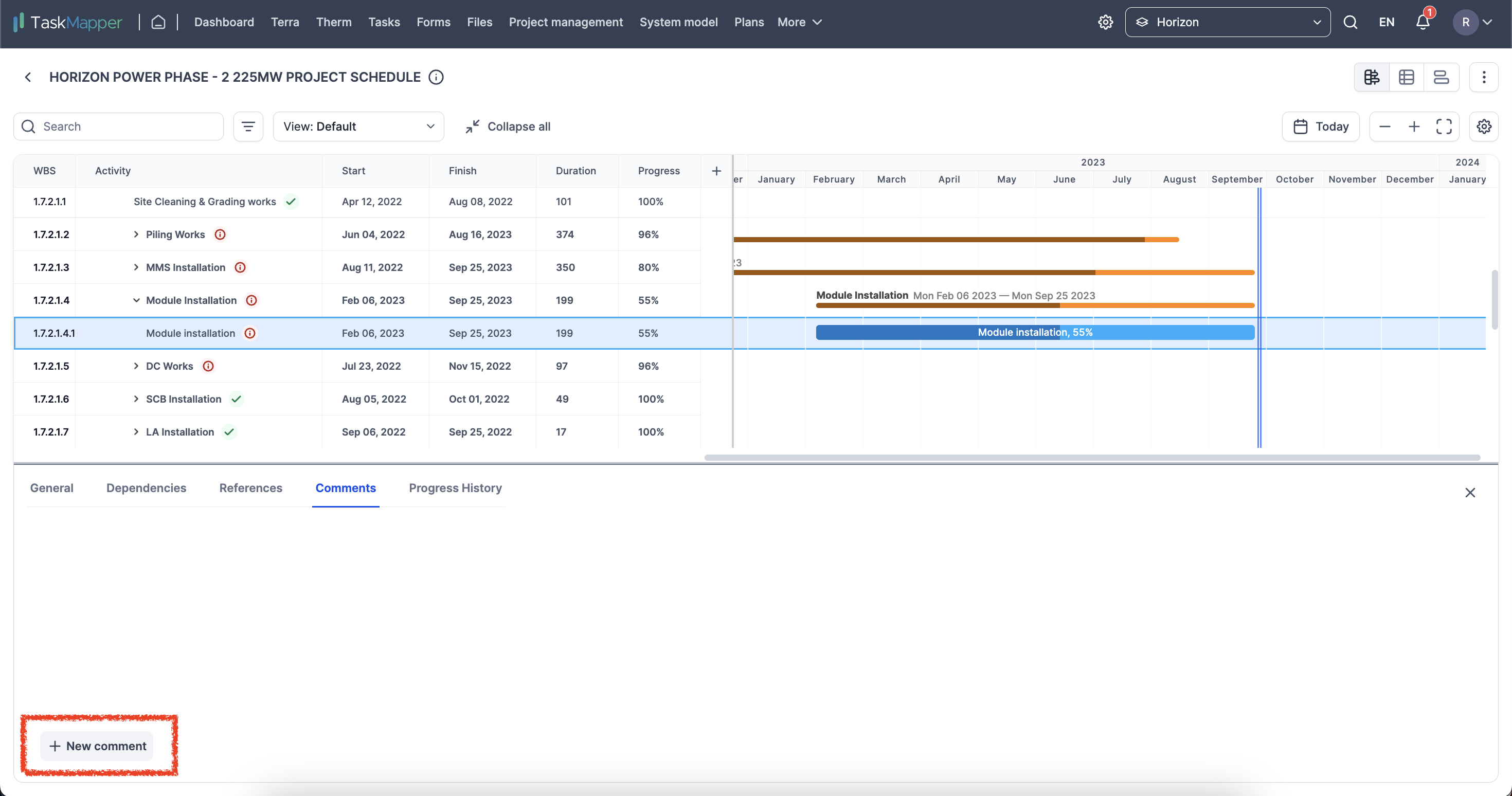Expand the MMS Installation row
The image size is (1512, 796).
[x=136, y=268]
